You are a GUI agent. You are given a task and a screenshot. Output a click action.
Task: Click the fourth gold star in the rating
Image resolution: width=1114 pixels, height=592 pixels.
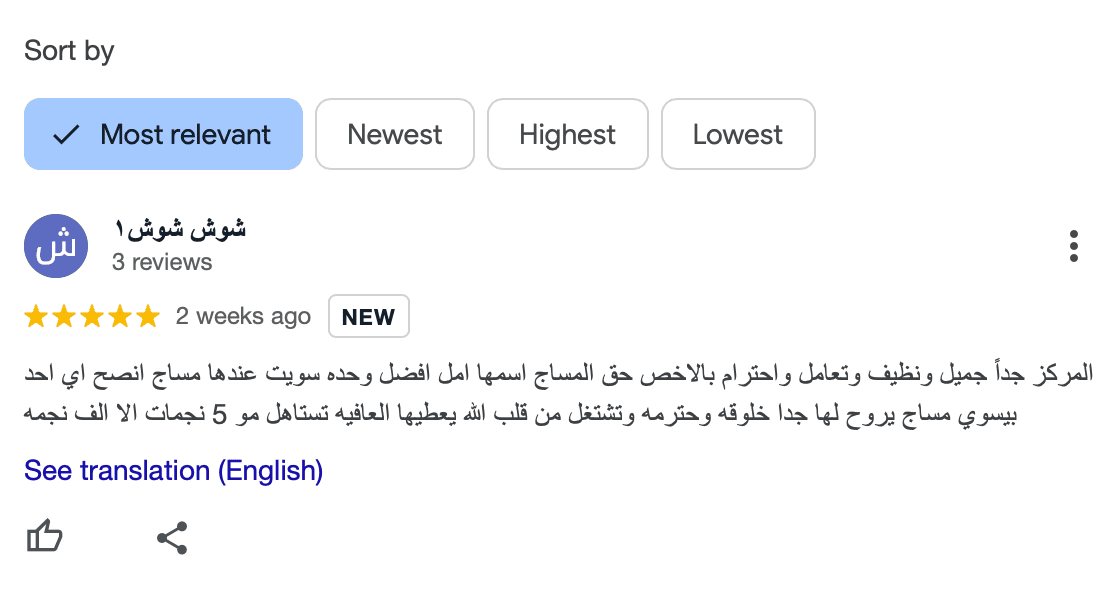pyautogui.click(x=121, y=316)
